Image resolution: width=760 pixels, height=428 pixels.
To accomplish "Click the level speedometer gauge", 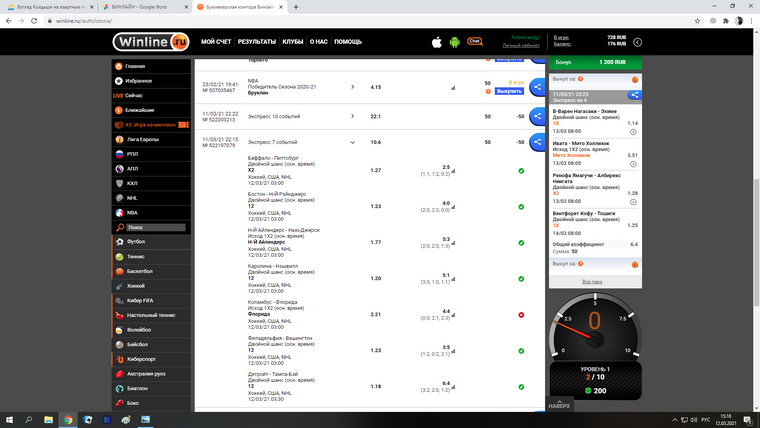I will pyautogui.click(x=595, y=326).
